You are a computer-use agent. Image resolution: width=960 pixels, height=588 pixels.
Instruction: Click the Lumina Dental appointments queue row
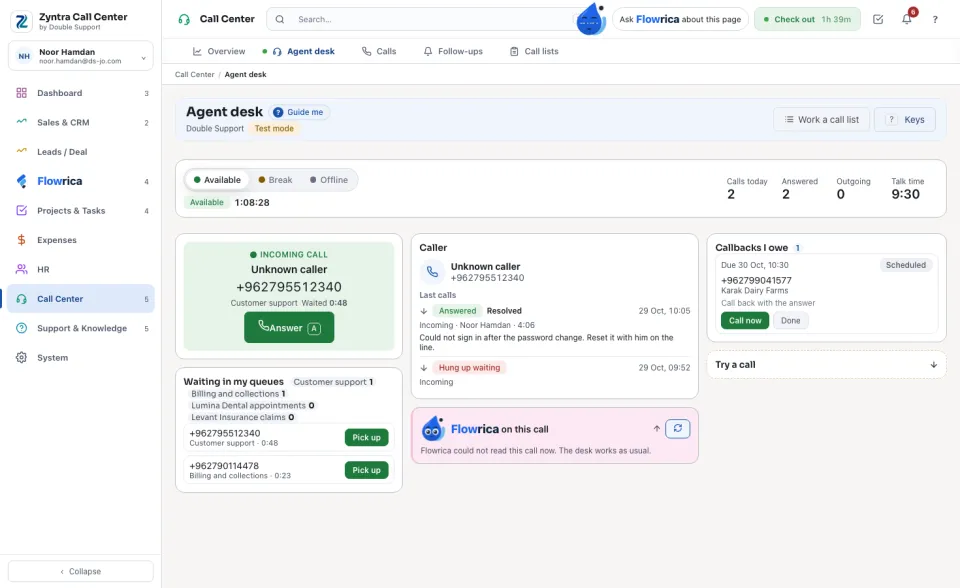click(252, 405)
